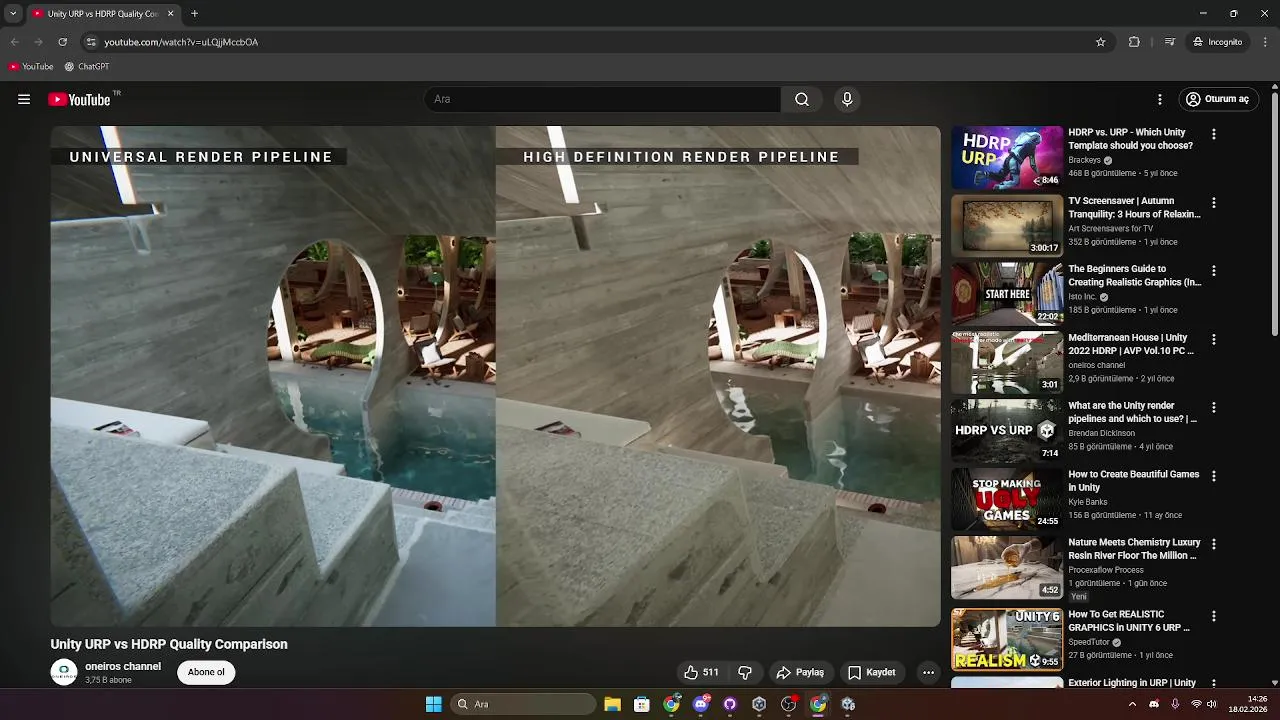This screenshot has width=1280, height=720.
Task: Reload the page
Action: coord(63,42)
